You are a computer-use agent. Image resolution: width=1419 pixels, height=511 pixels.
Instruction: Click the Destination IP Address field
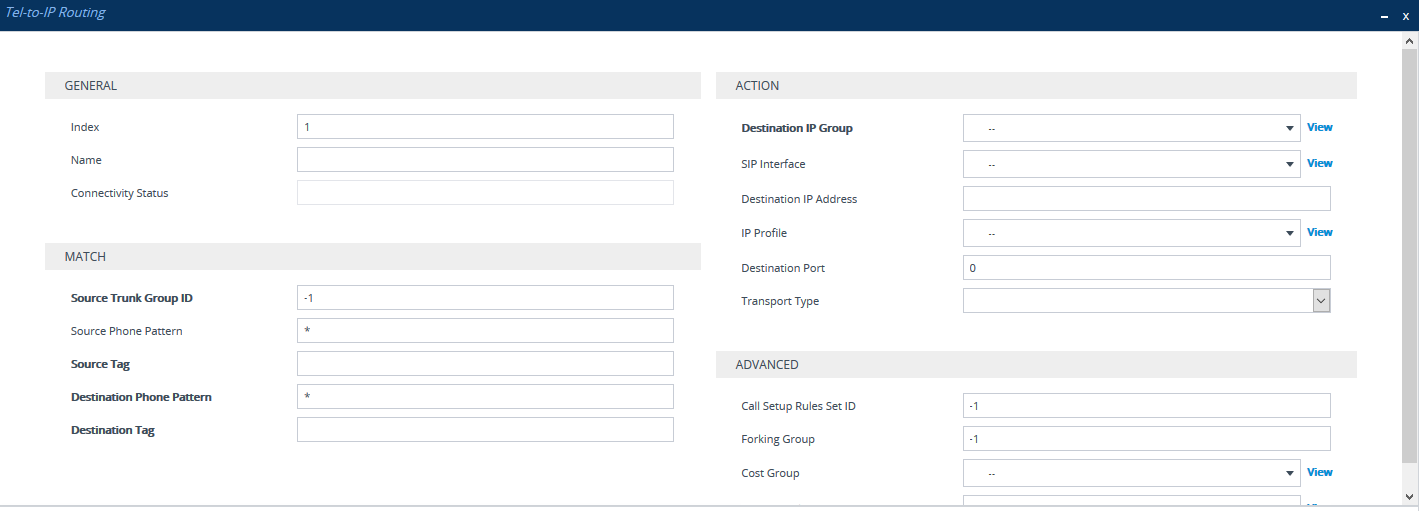(1146, 199)
